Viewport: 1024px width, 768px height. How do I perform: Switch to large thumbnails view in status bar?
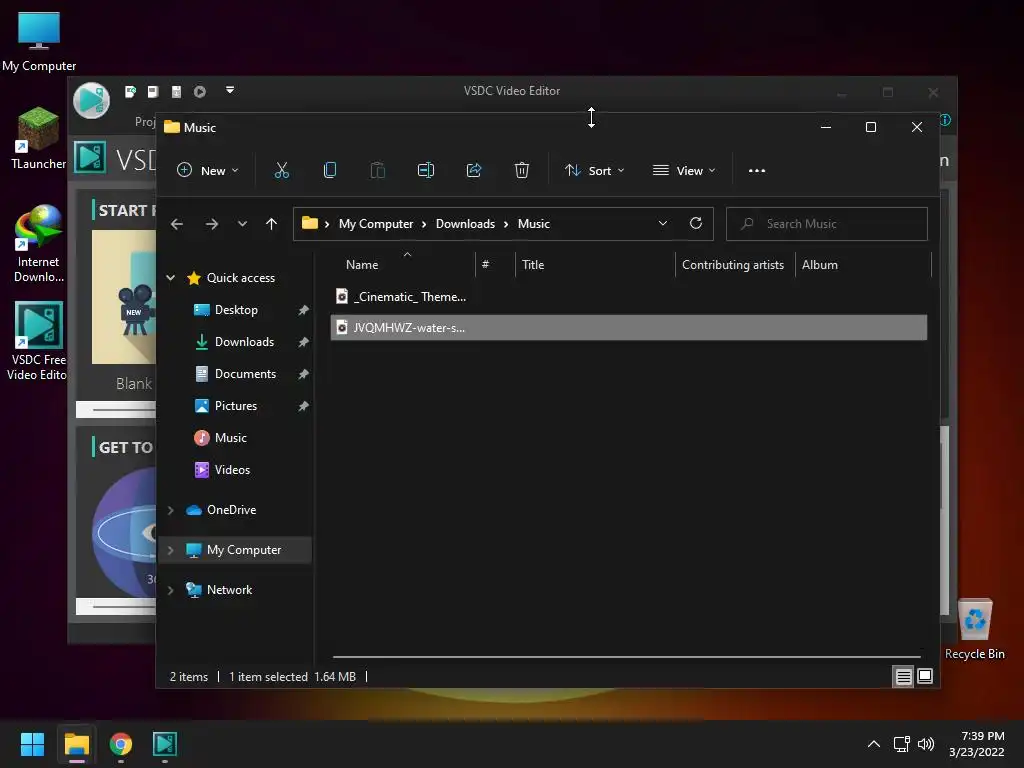coord(925,677)
